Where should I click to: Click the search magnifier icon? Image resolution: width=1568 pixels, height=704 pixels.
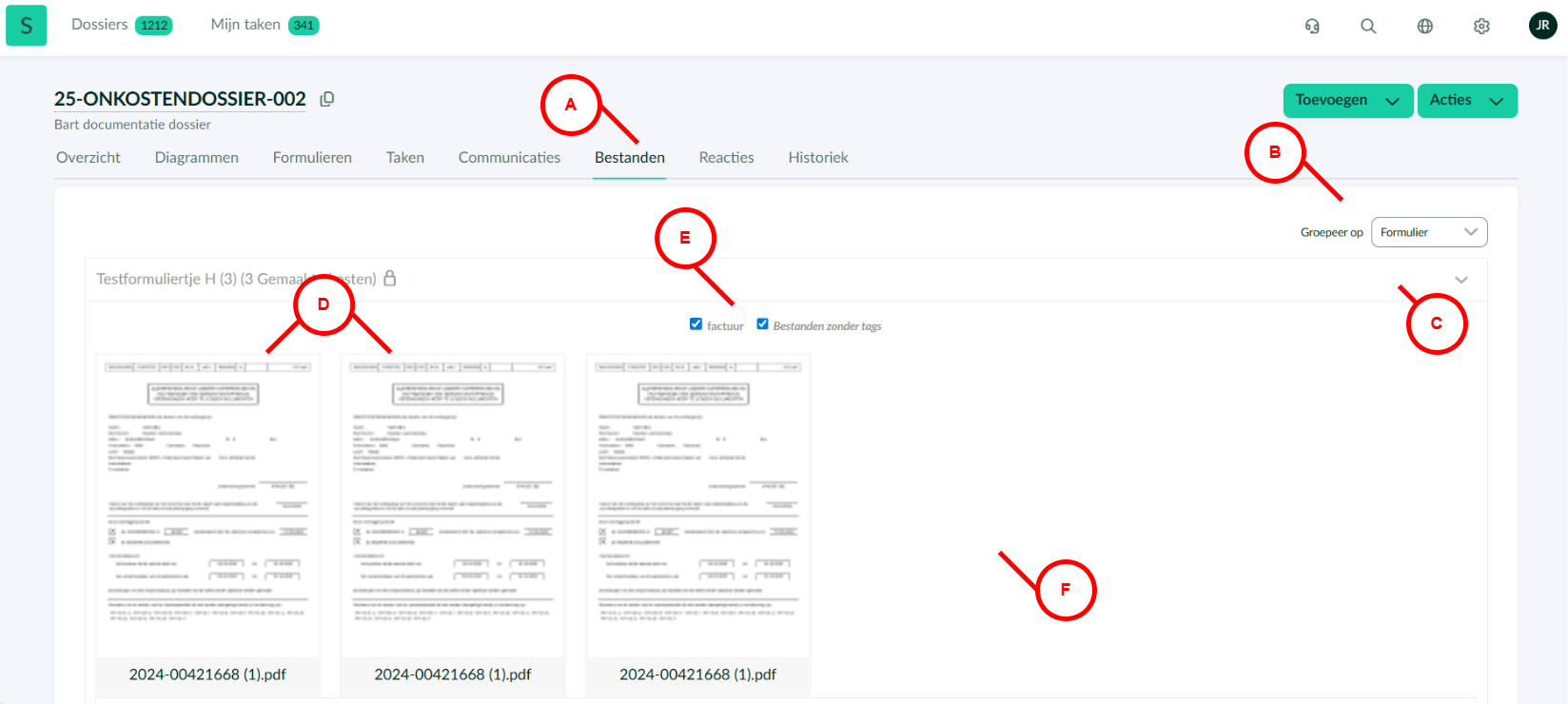1368,27
